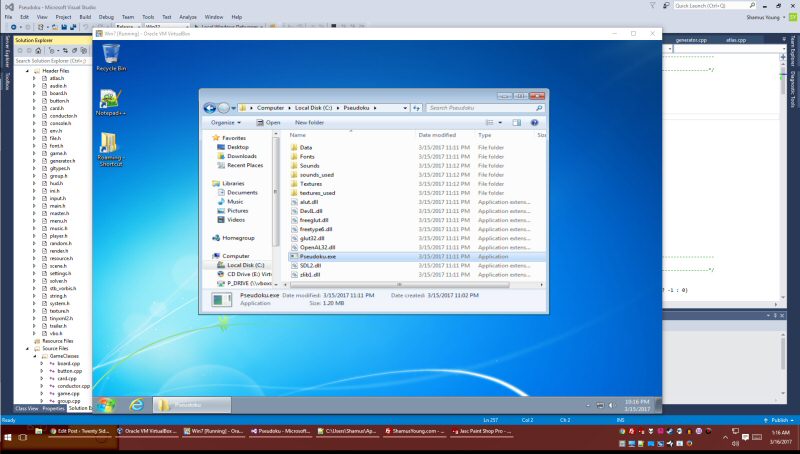The image size is (800, 454).
Task: Open the Server Explorer side tab
Action: click(x=7, y=52)
